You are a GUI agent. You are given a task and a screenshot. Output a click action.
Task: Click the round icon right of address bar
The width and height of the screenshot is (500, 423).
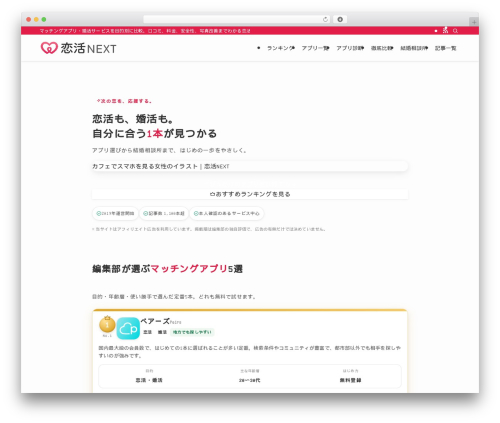click(340, 19)
